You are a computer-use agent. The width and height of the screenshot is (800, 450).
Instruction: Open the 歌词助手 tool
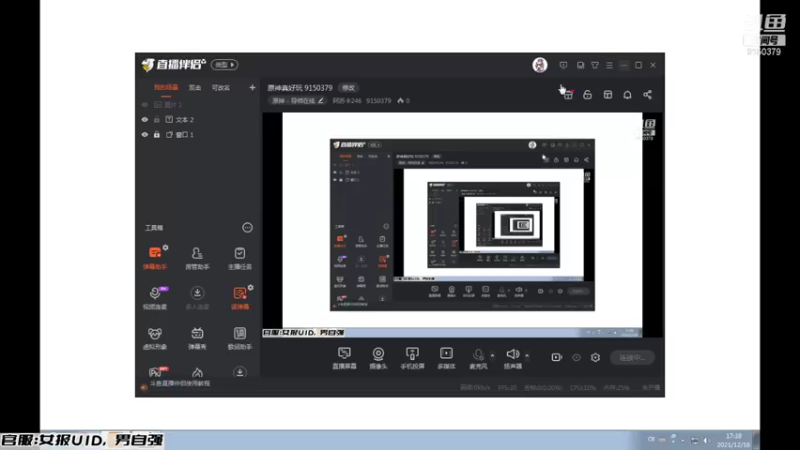click(x=239, y=338)
